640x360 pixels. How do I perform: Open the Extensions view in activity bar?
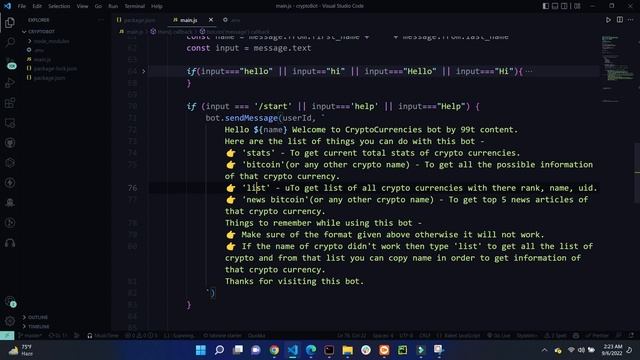(10, 103)
